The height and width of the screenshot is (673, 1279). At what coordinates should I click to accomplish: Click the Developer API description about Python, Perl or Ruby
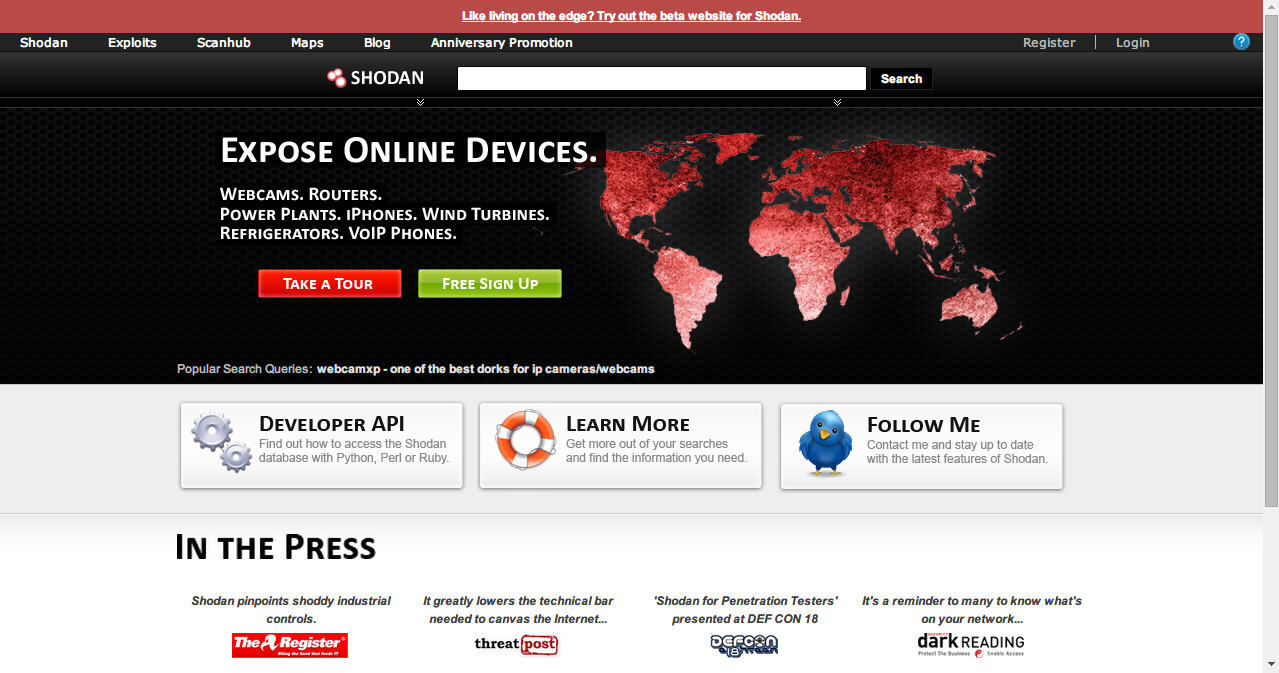354,451
